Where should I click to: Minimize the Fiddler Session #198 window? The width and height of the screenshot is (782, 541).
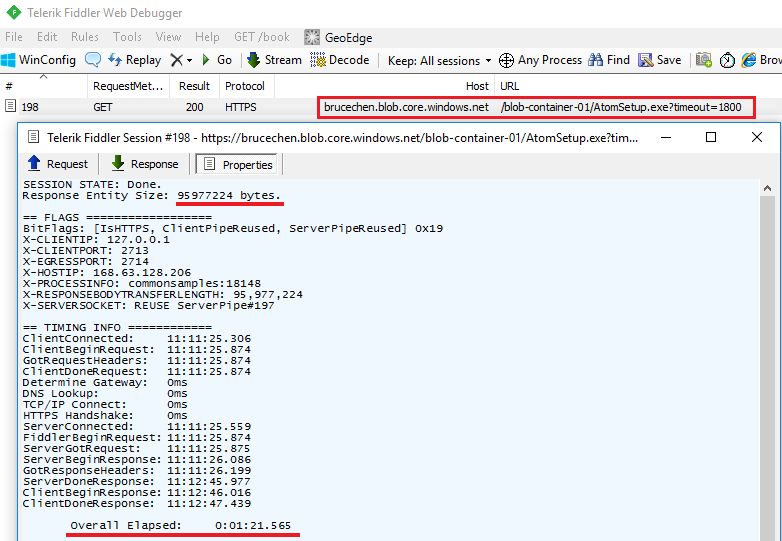(666, 137)
